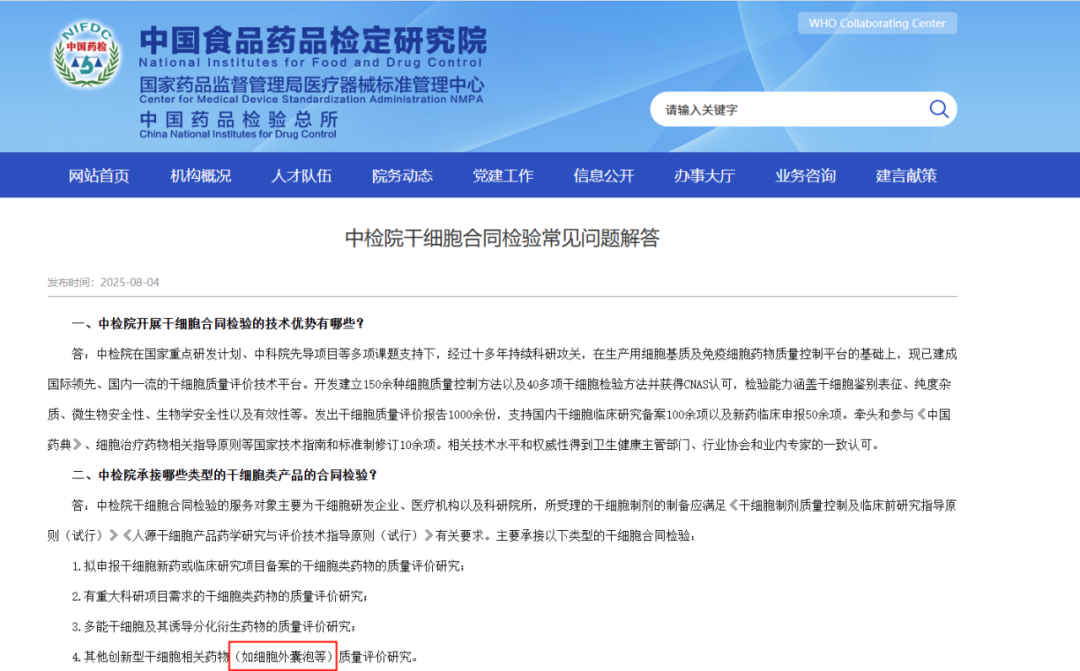Click the article title 中检院干细胞合同检验常见问题解答
This screenshot has width=1080, height=671.
click(x=502, y=238)
